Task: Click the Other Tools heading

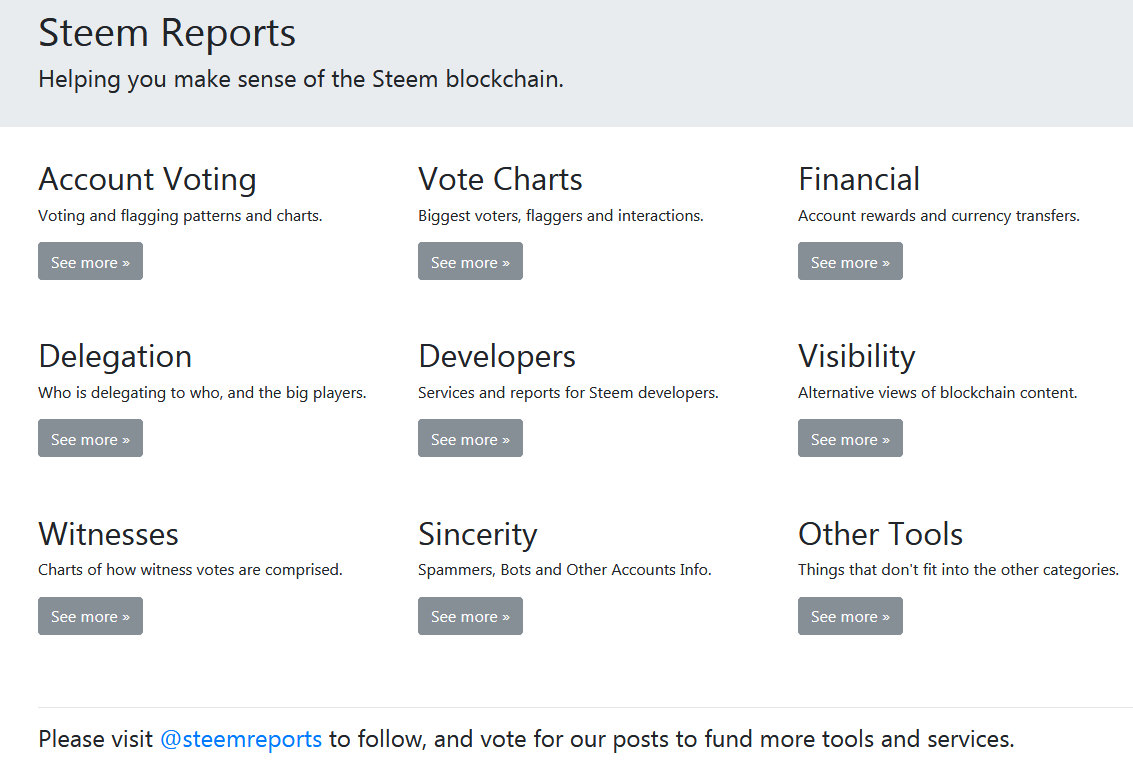Action: [x=880, y=534]
